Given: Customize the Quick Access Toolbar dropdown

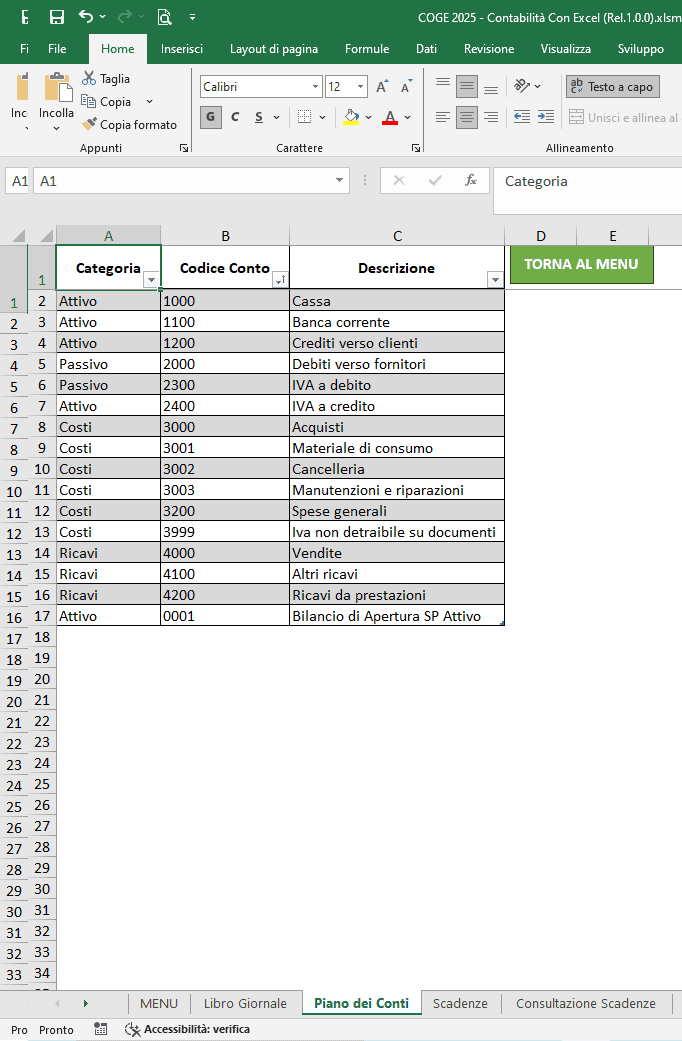Looking at the screenshot, I should pyautogui.click(x=192, y=17).
